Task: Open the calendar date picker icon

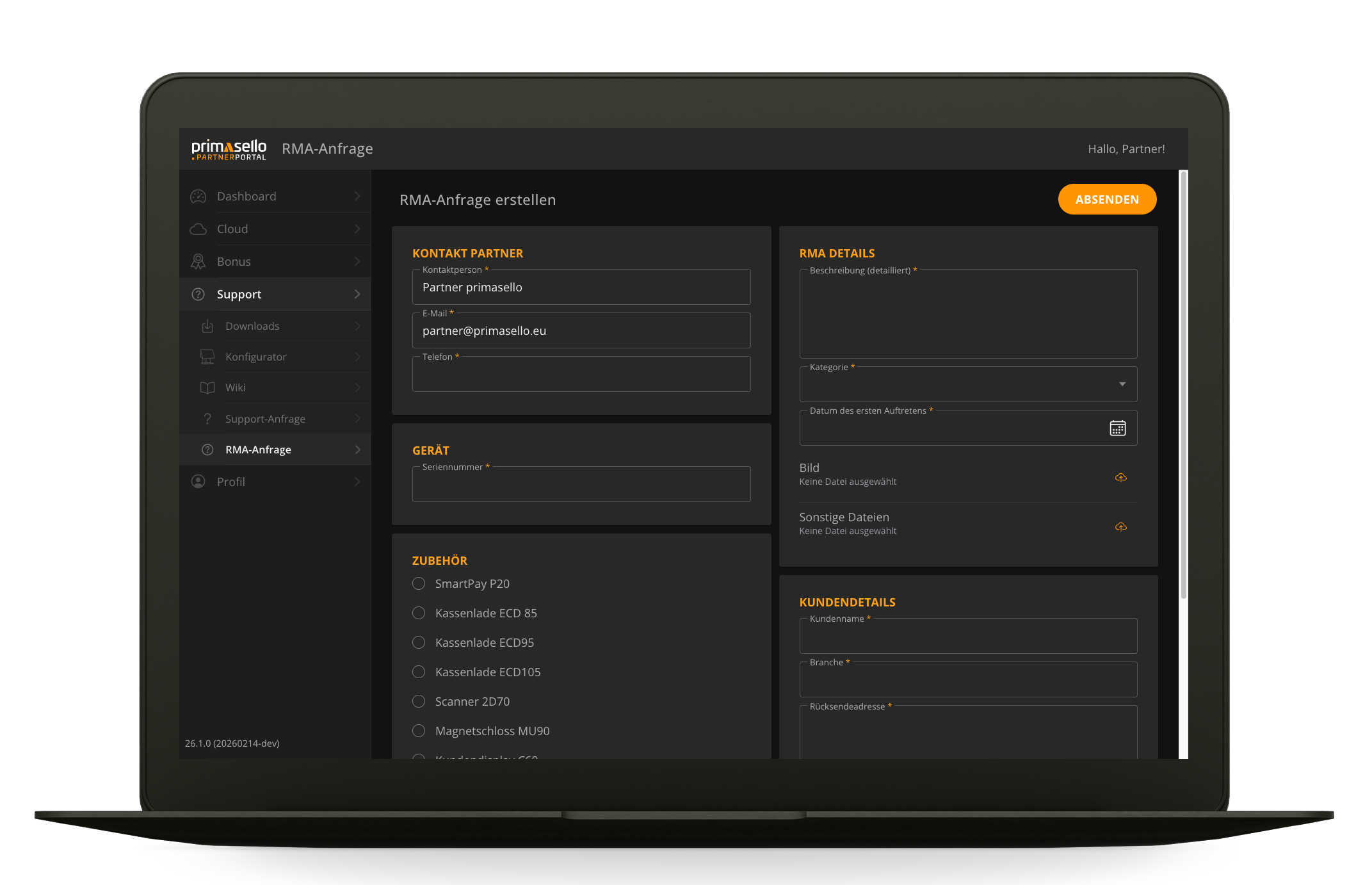Action: (x=1117, y=428)
